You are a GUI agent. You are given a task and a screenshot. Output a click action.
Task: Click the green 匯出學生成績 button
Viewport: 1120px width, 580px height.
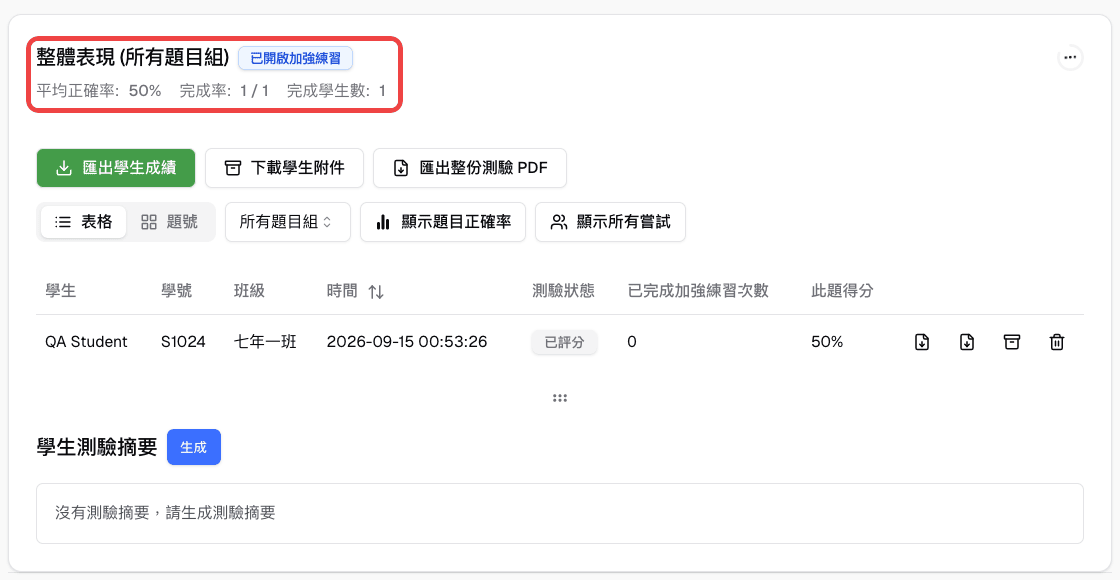(x=116, y=168)
